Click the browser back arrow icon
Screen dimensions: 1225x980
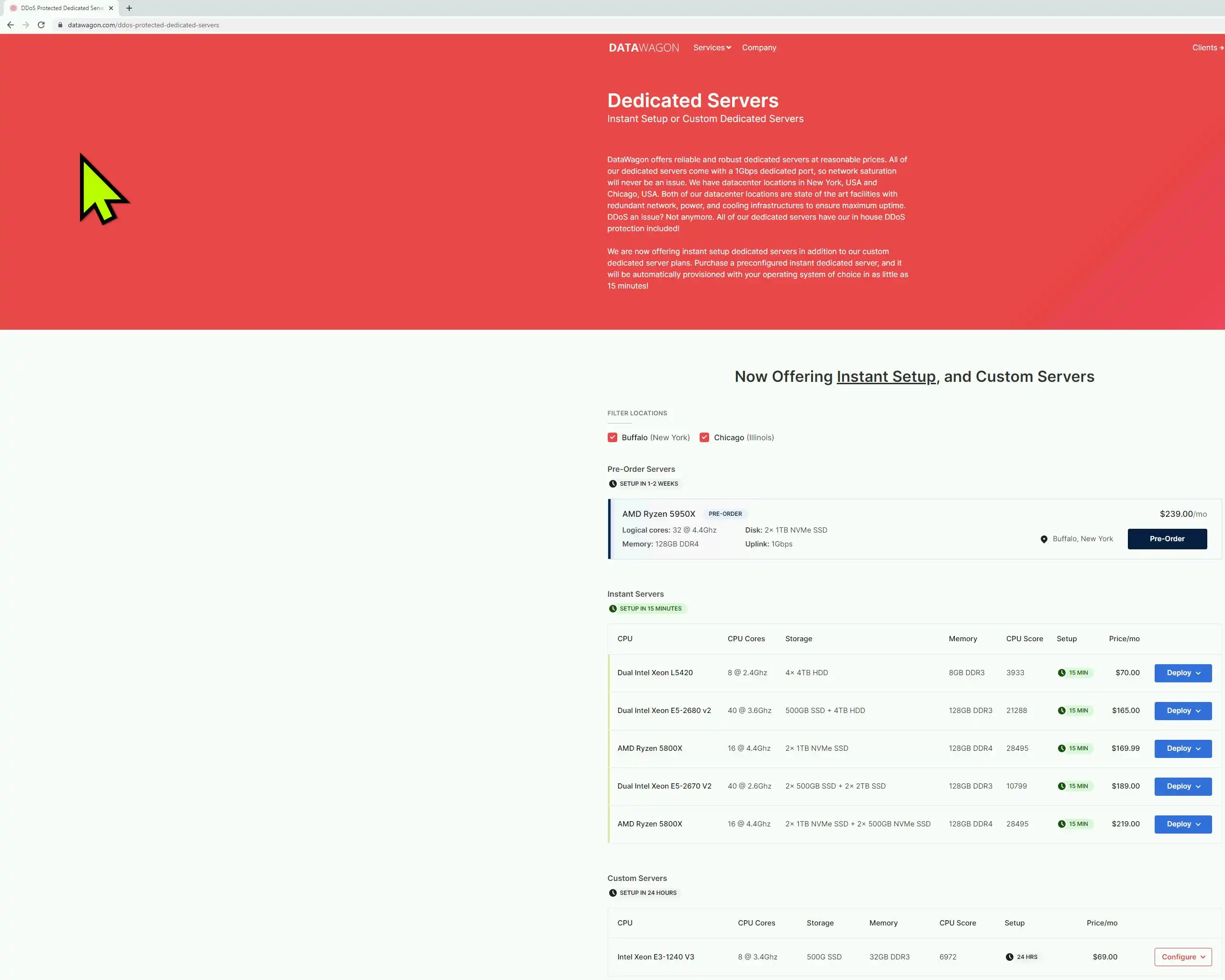(10, 25)
